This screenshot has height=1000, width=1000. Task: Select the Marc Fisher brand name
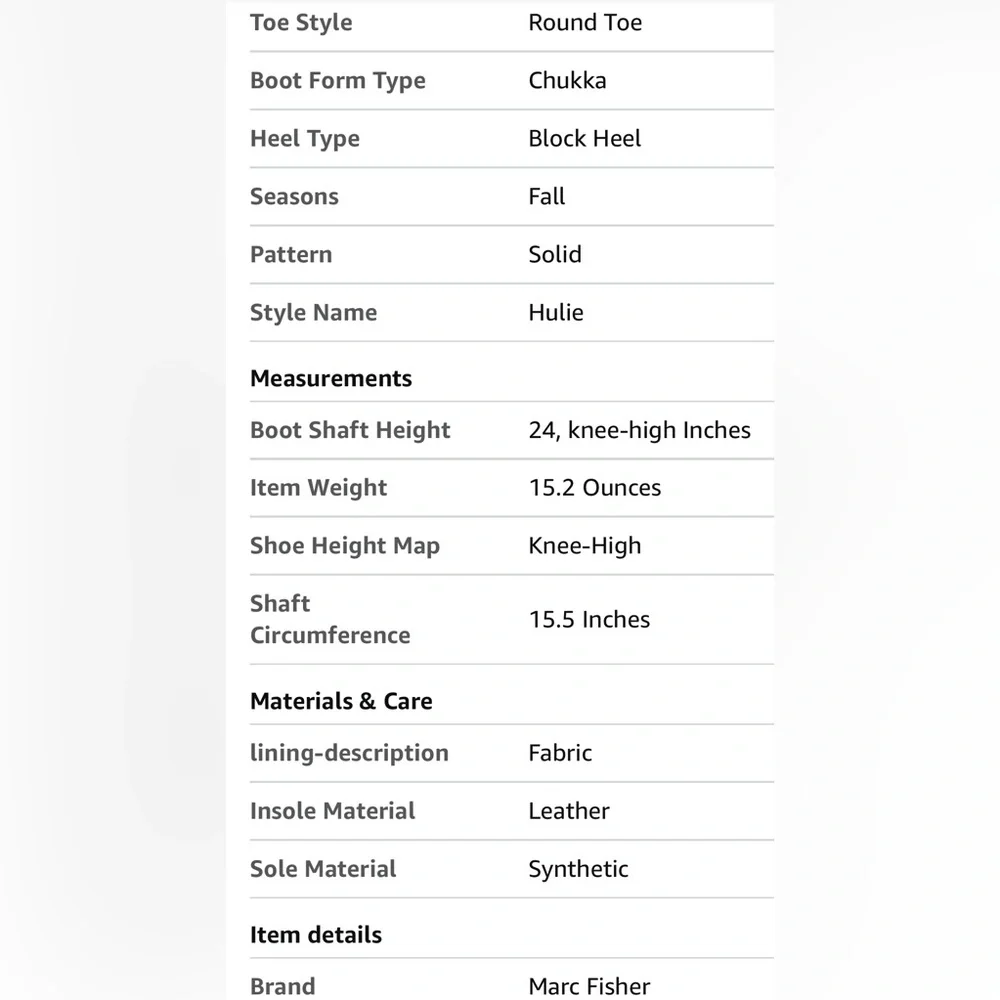tap(589, 986)
